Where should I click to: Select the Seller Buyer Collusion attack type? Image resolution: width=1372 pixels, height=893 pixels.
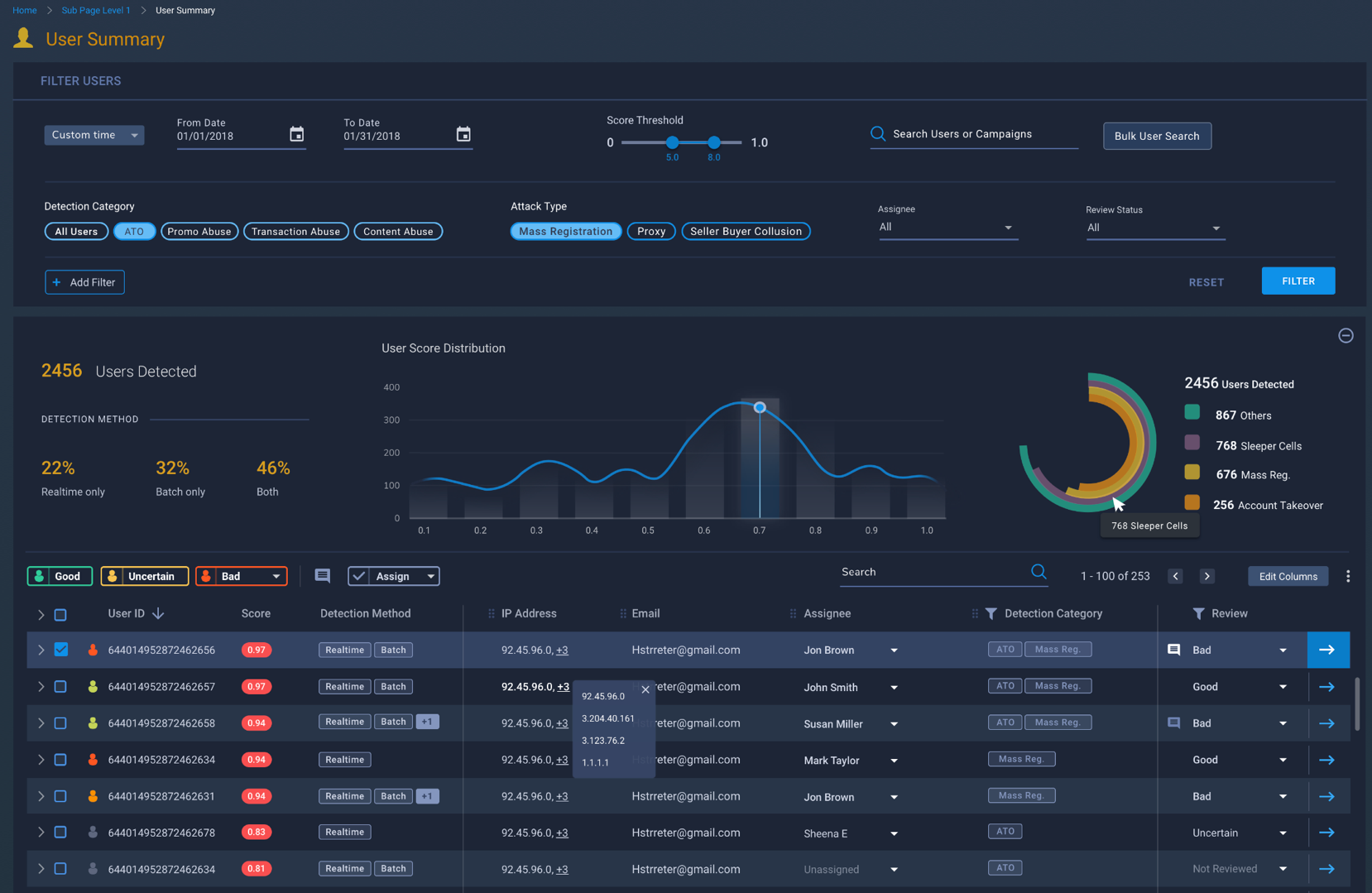746,231
